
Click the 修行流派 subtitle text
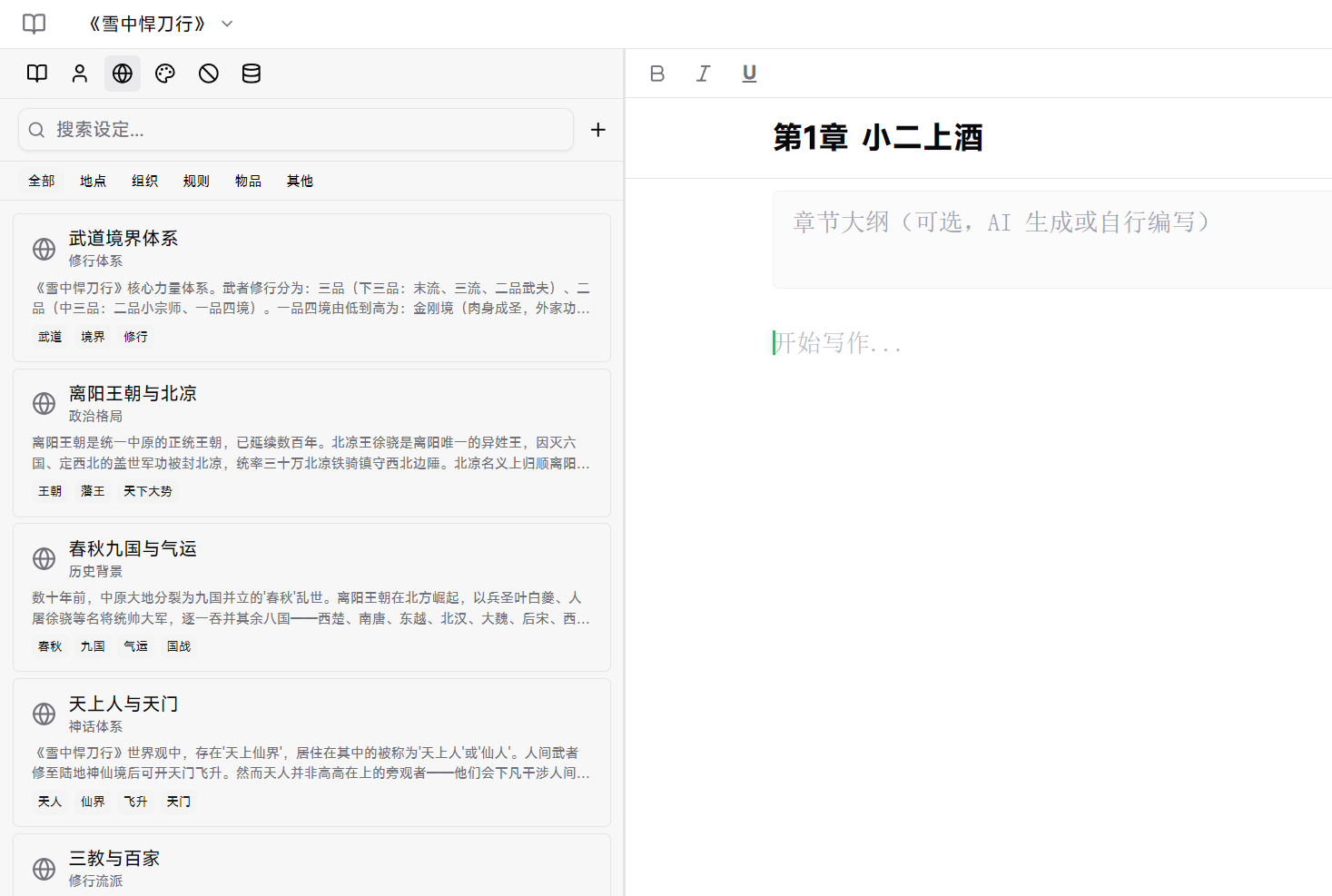point(95,881)
